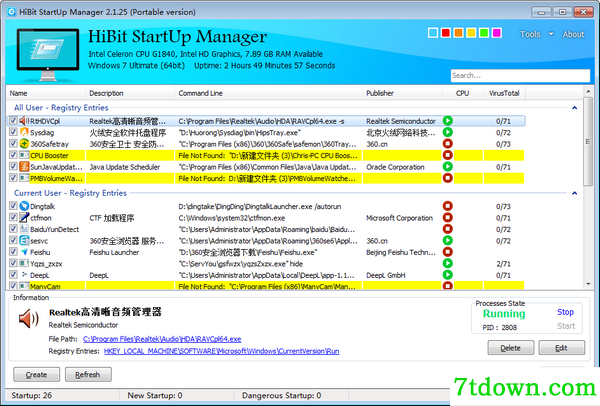The image size is (600, 406).
Task: Sort by the Publisher column header
Action: [x=403, y=93]
